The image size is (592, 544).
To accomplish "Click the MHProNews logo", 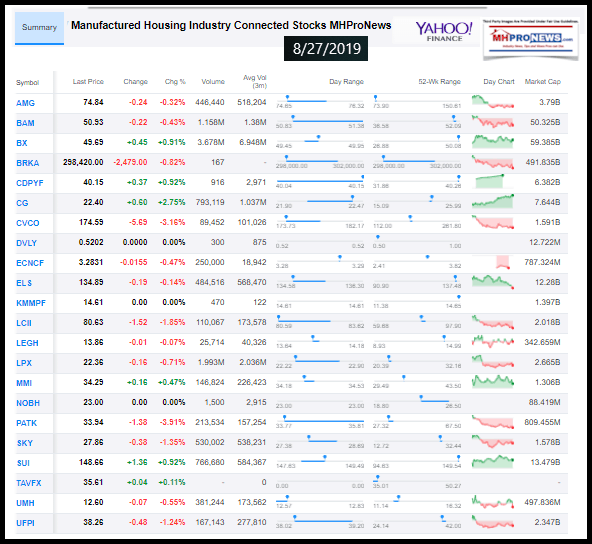I will tap(530, 38).
